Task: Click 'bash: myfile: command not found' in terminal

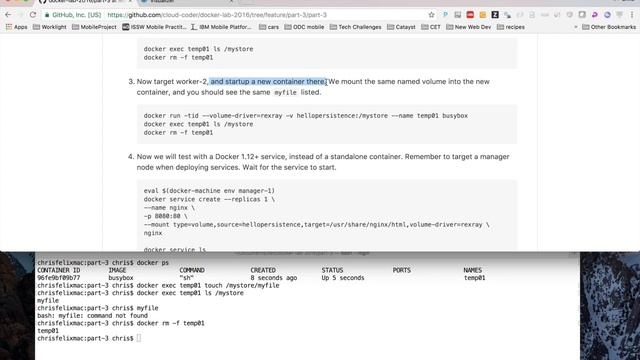Action: tap(93, 316)
